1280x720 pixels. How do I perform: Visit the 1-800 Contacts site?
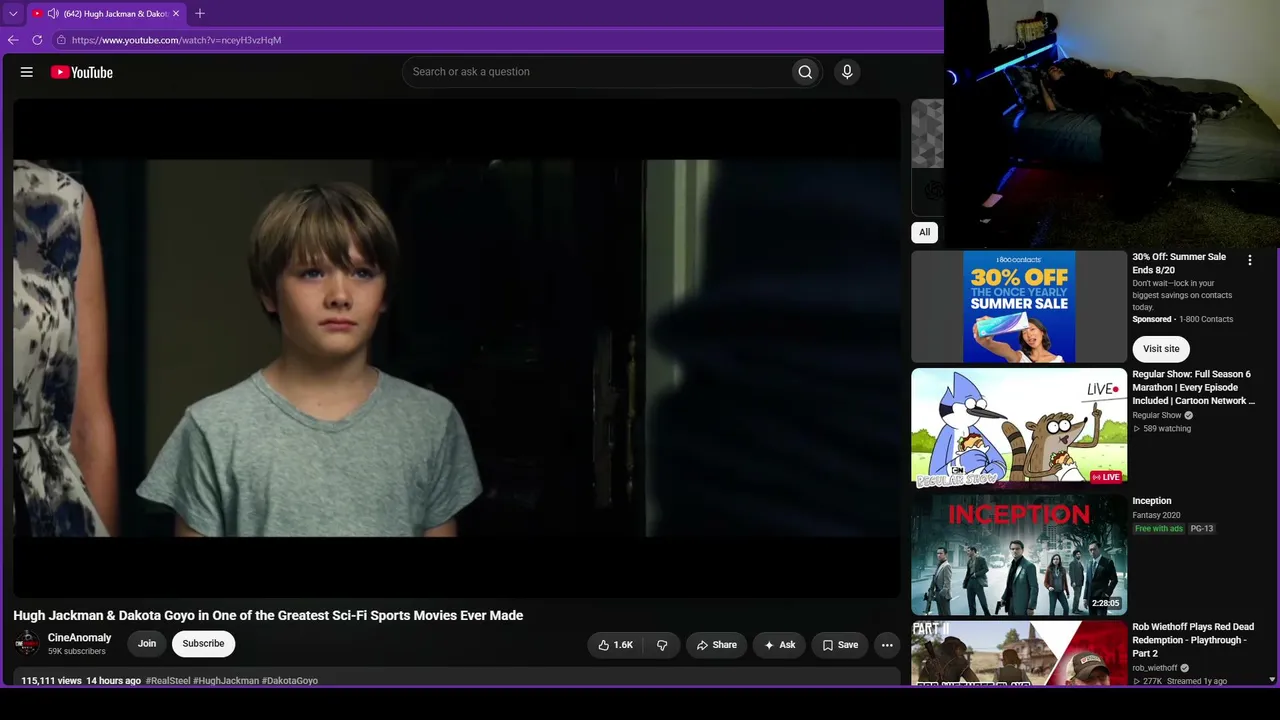(1161, 349)
